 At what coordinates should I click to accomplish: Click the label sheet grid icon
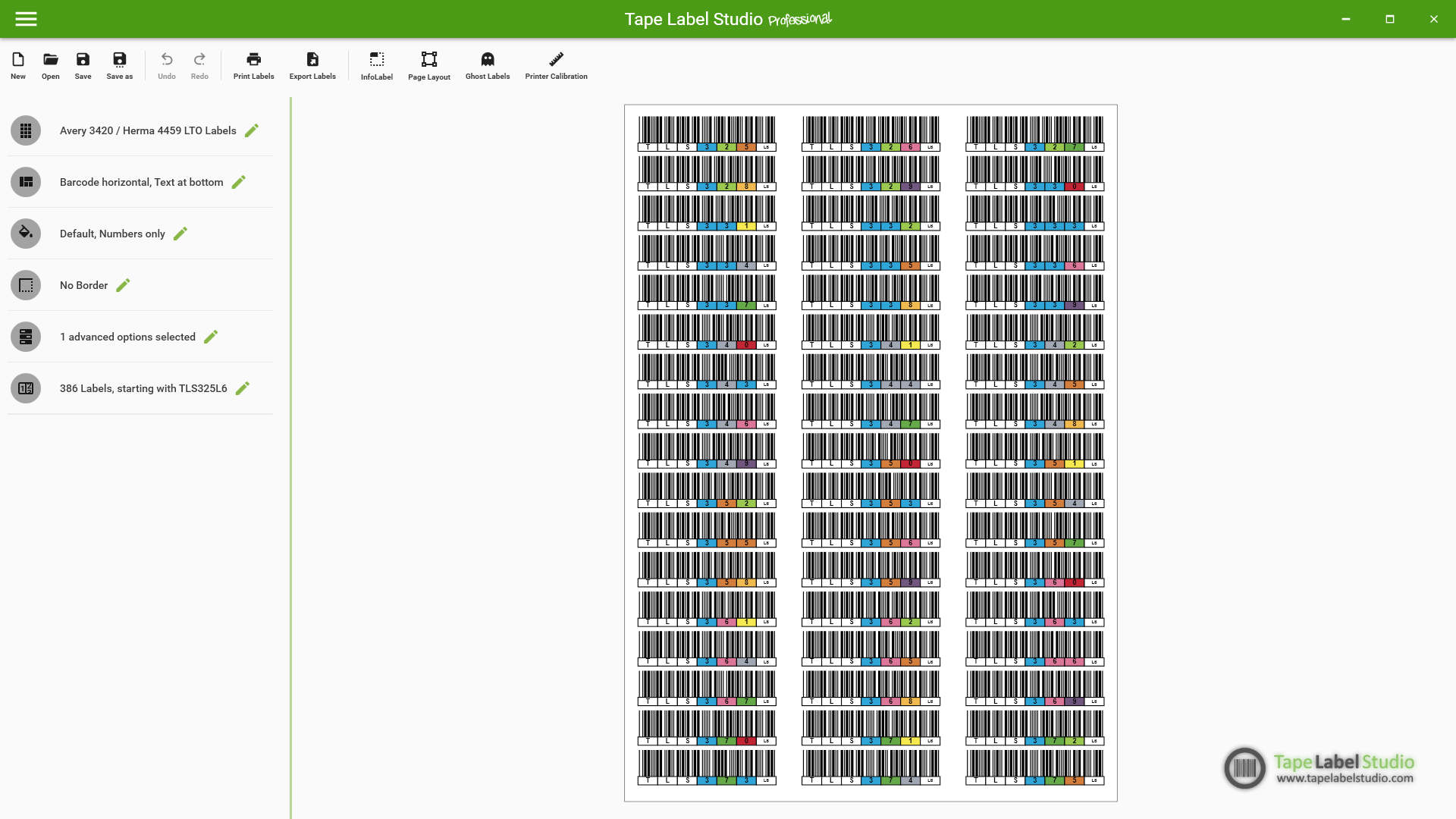pyautogui.click(x=26, y=130)
